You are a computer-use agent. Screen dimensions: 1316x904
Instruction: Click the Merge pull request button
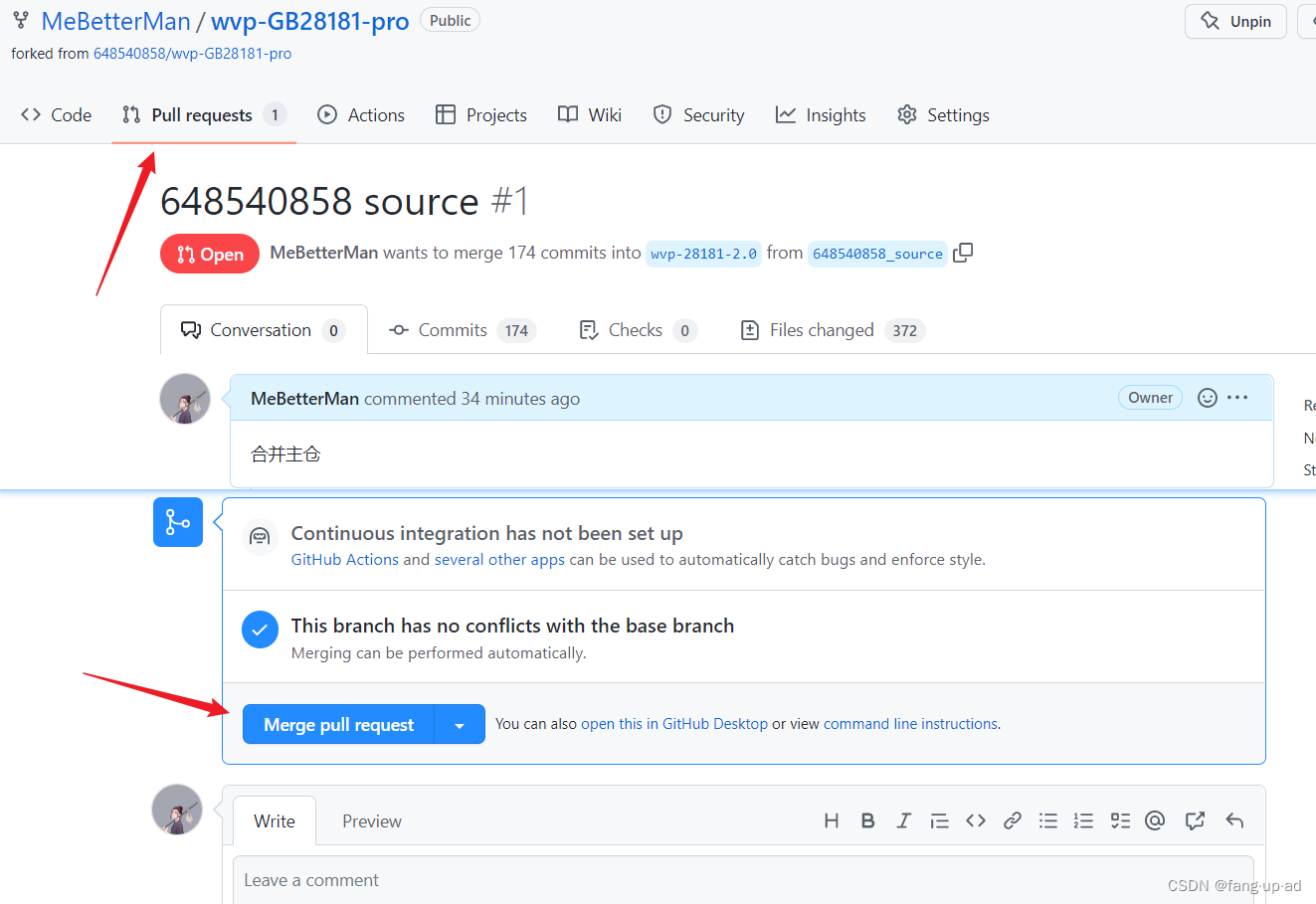(339, 725)
